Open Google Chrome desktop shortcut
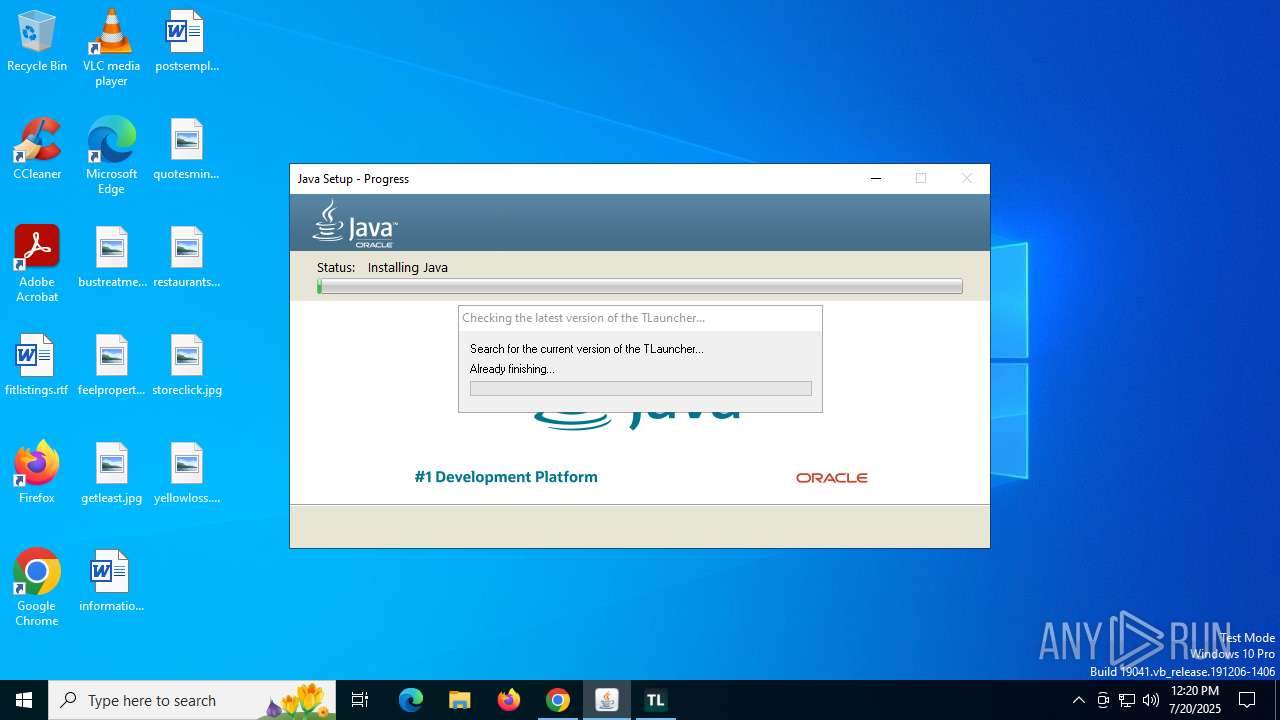The height and width of the screenshot is (720, 1280). pyautogui.click(x=37, y=588)
